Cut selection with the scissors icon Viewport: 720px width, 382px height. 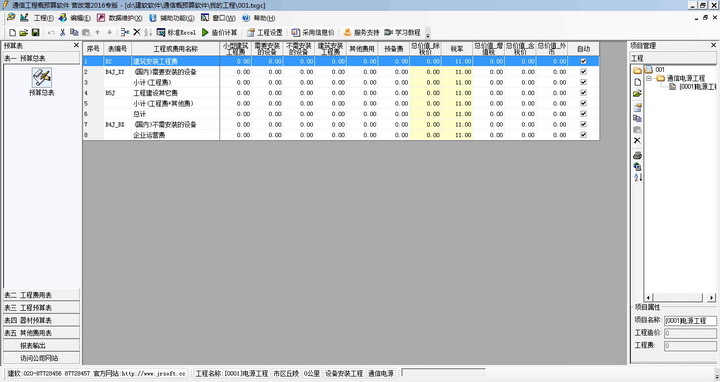click(62, 33)
